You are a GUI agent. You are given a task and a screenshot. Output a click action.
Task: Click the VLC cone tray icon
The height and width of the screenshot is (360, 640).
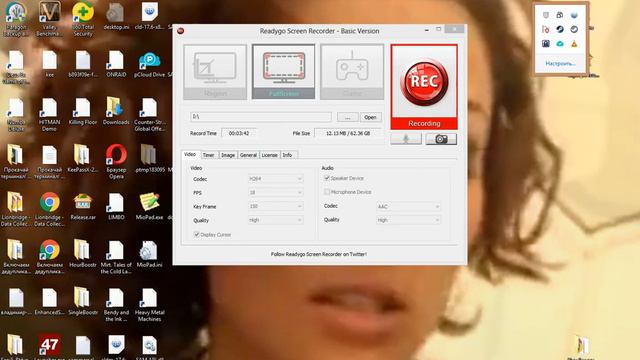click(574, 43)
